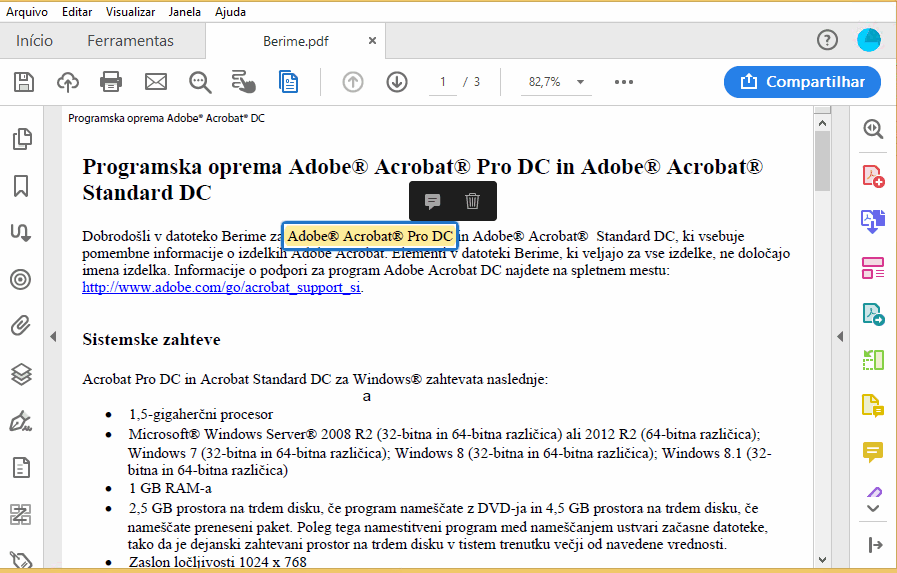This screenshot has height=573, width=897.
Task: Open the Arquivo menu
Action: click(27, 11)
